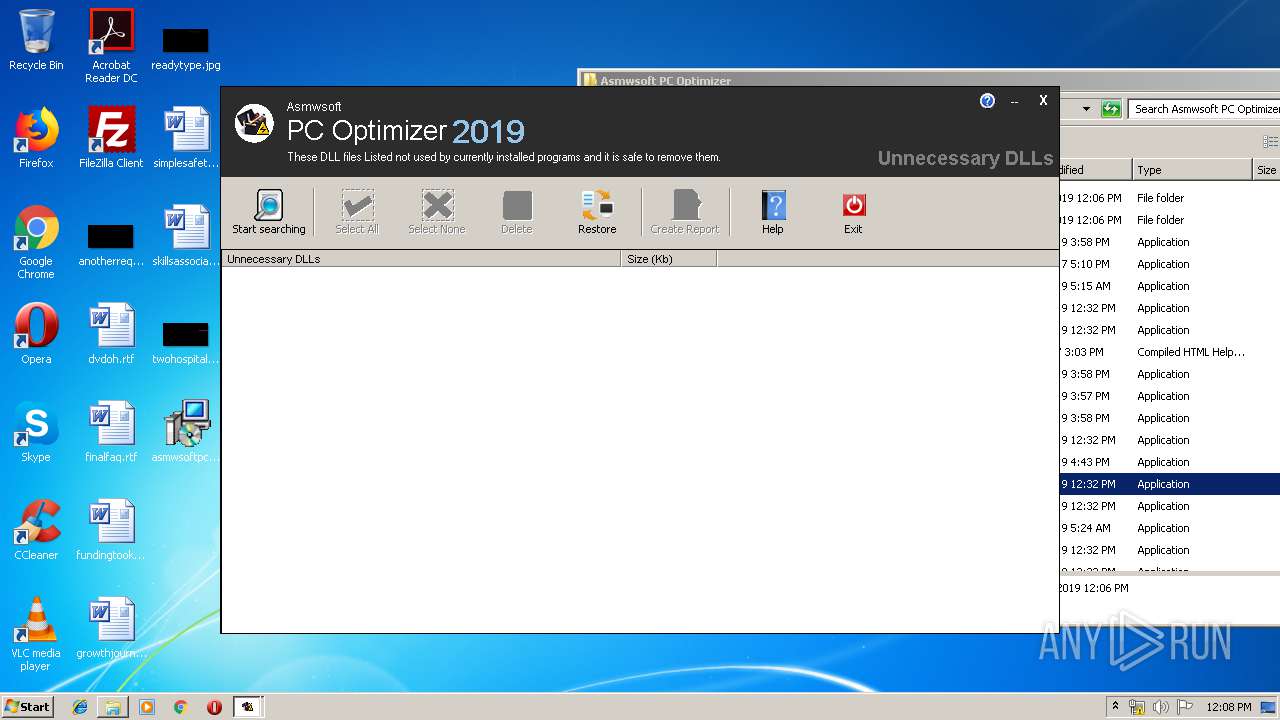Select the first File folder row
The height and width of the screenshot is (720, 1280).
click(1170, 198)
